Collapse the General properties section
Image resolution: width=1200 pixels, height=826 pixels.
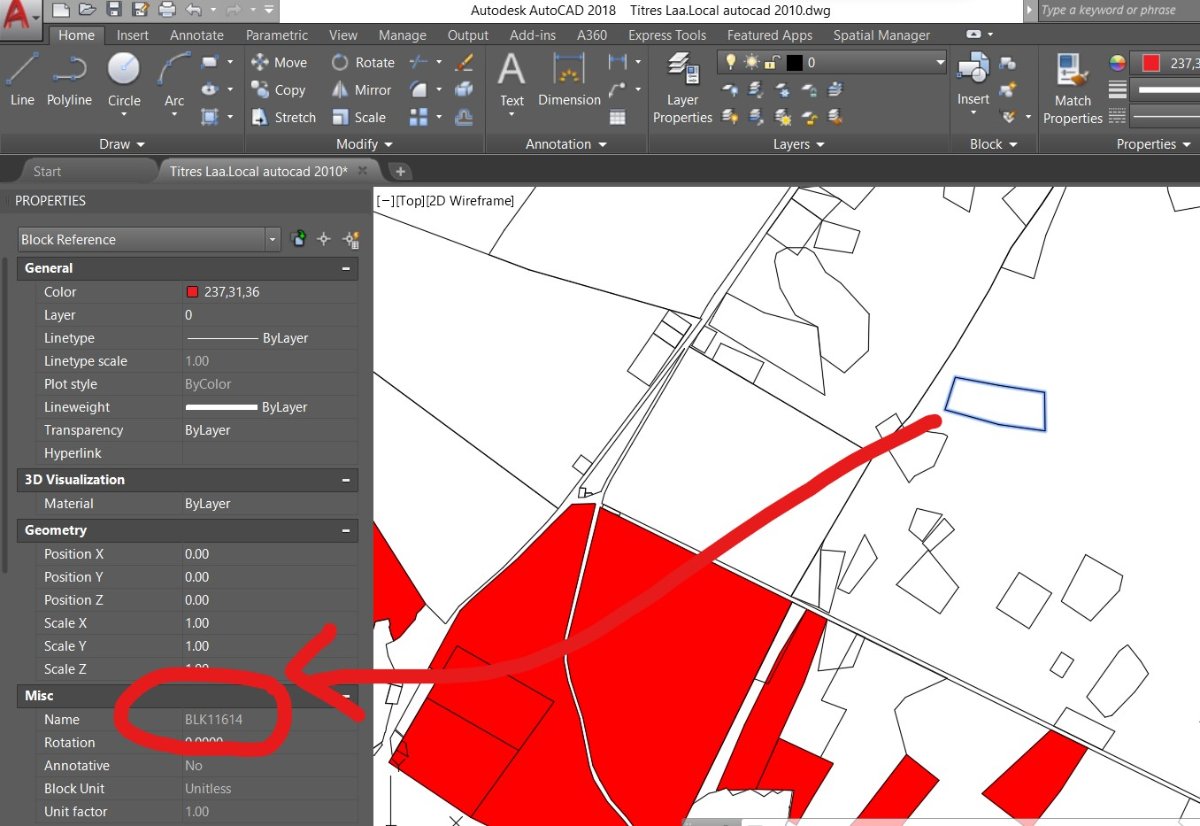coord(346,268)
